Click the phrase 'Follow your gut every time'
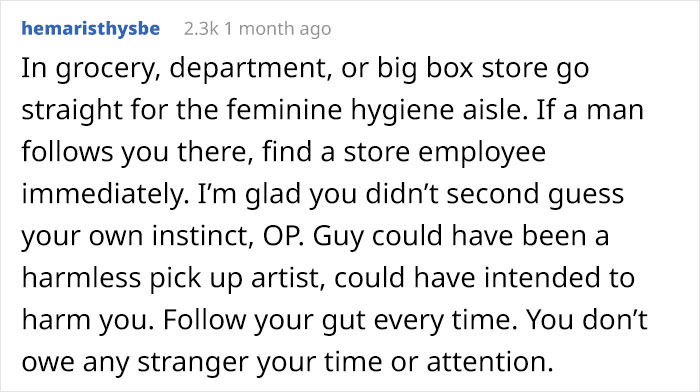Viewport: 700px width, 392px height. tap(336, 321)
